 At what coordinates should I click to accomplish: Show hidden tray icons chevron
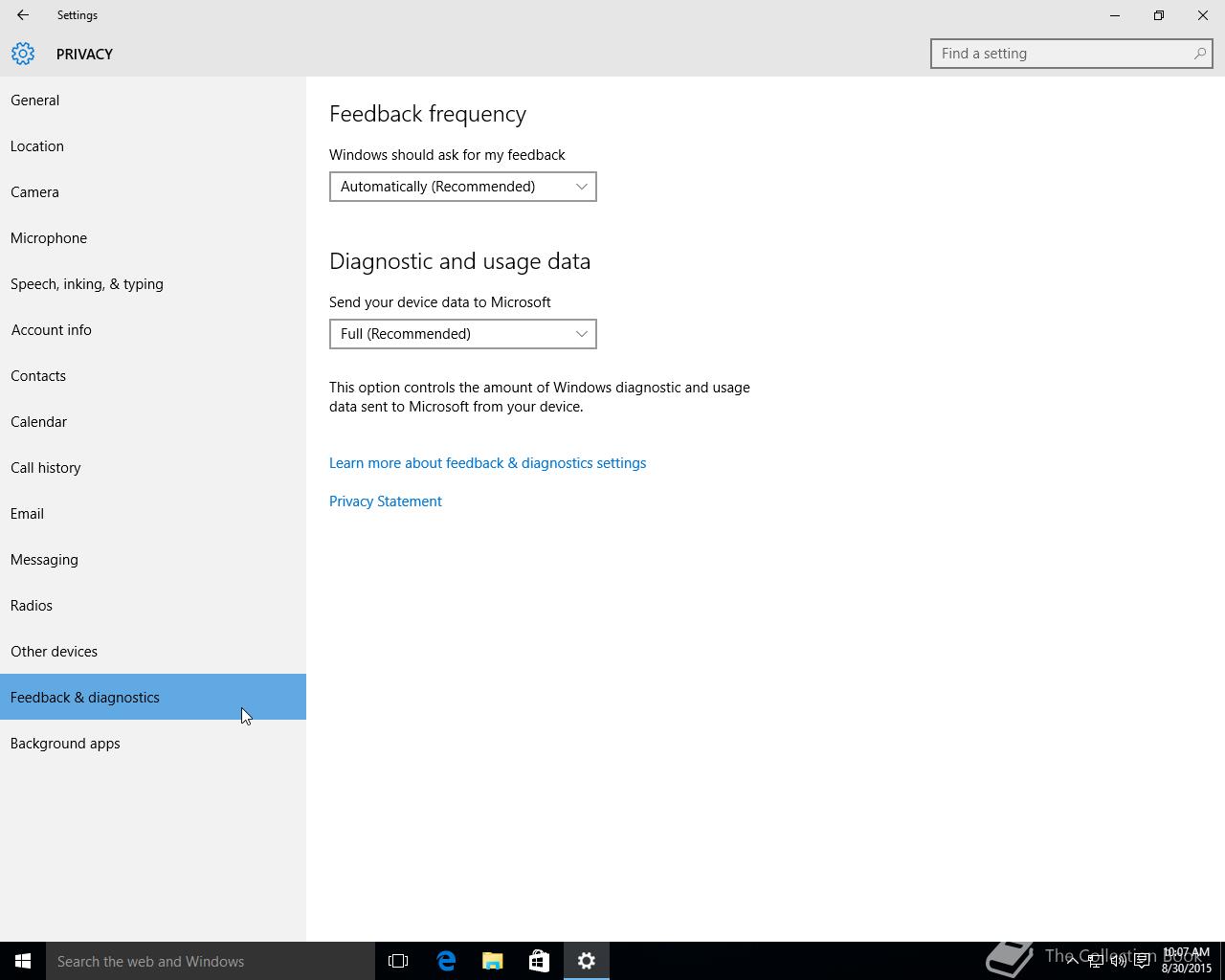pos(1072,961)
